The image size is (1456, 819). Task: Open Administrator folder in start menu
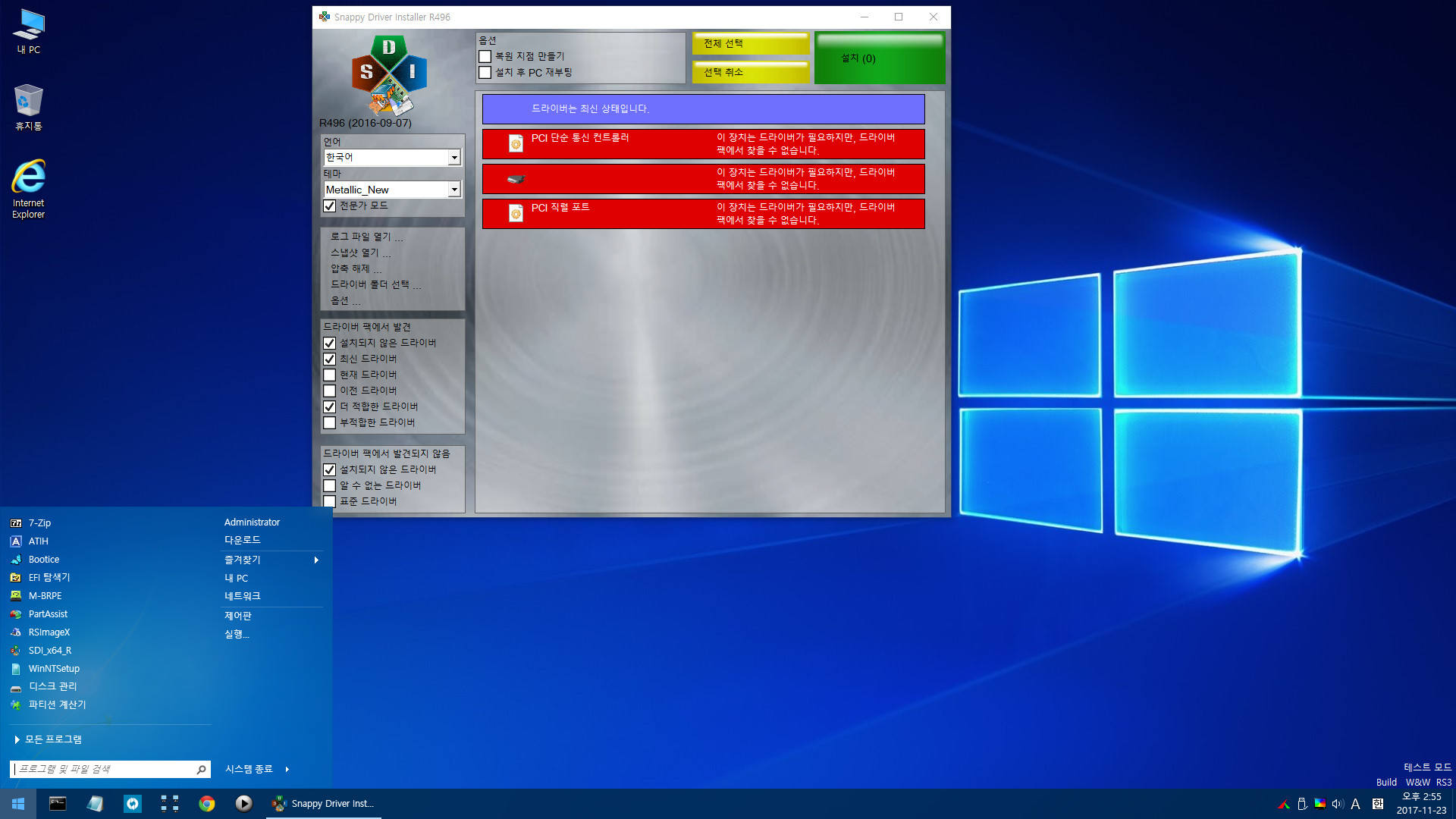253,522
